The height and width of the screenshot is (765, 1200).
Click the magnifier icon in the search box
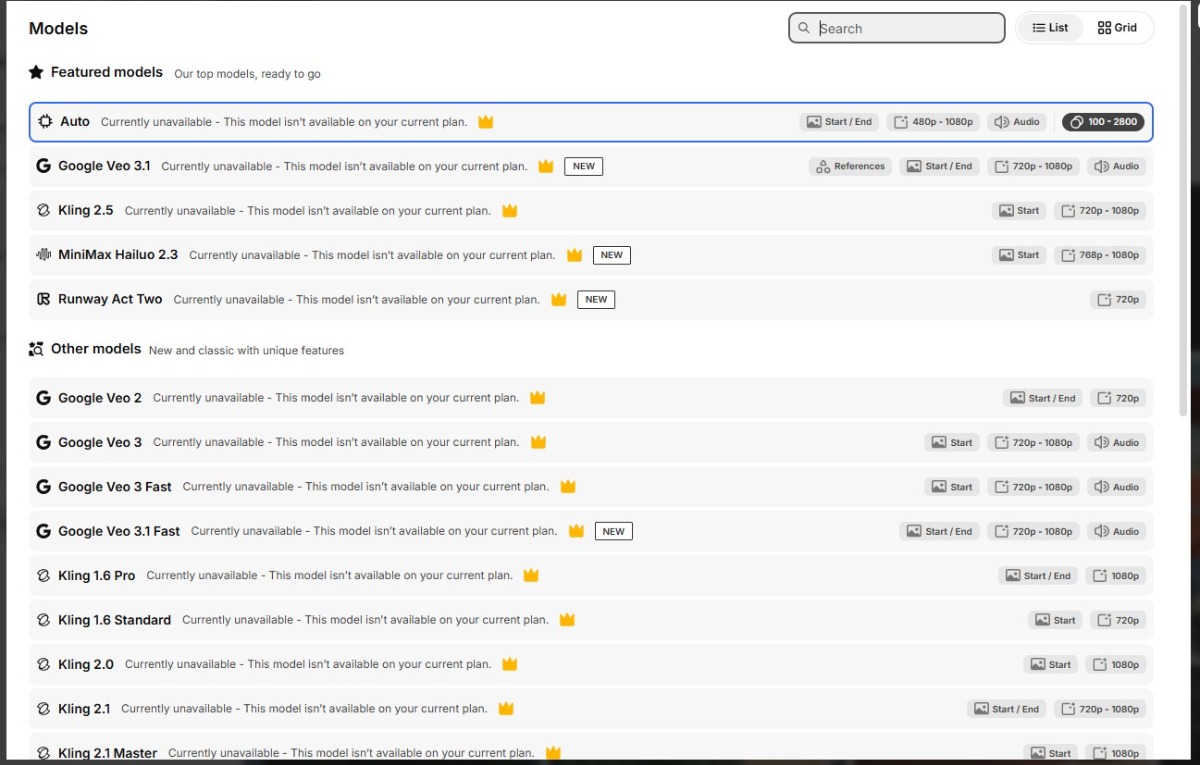pos(804,28)
